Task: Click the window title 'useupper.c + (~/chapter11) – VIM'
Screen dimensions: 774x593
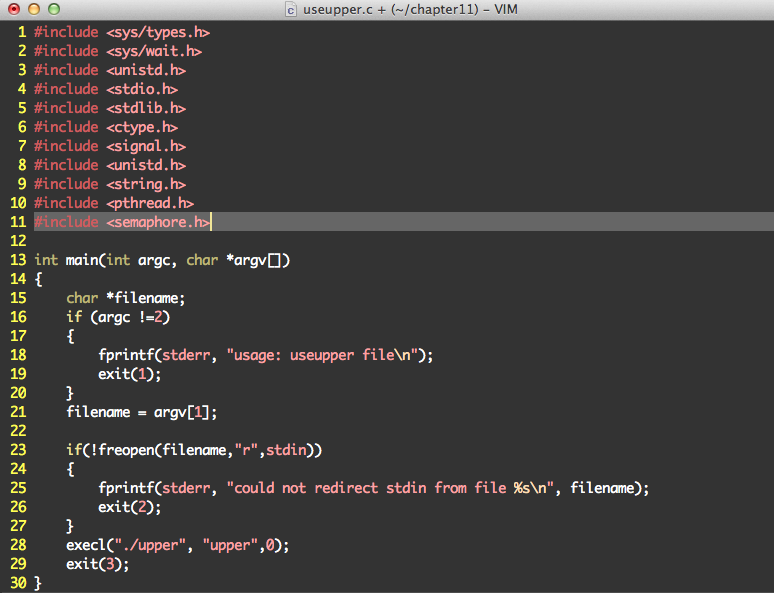Action: (x=410, y=9)
